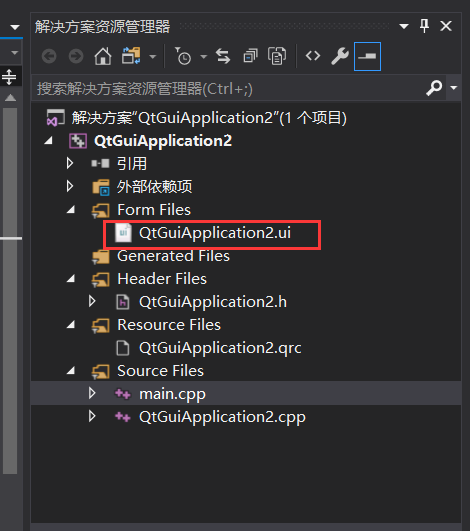The width and height of the screenshot is (470, 531).
Task: Expand the 外部依赖项 node
Action: (70, 186)
